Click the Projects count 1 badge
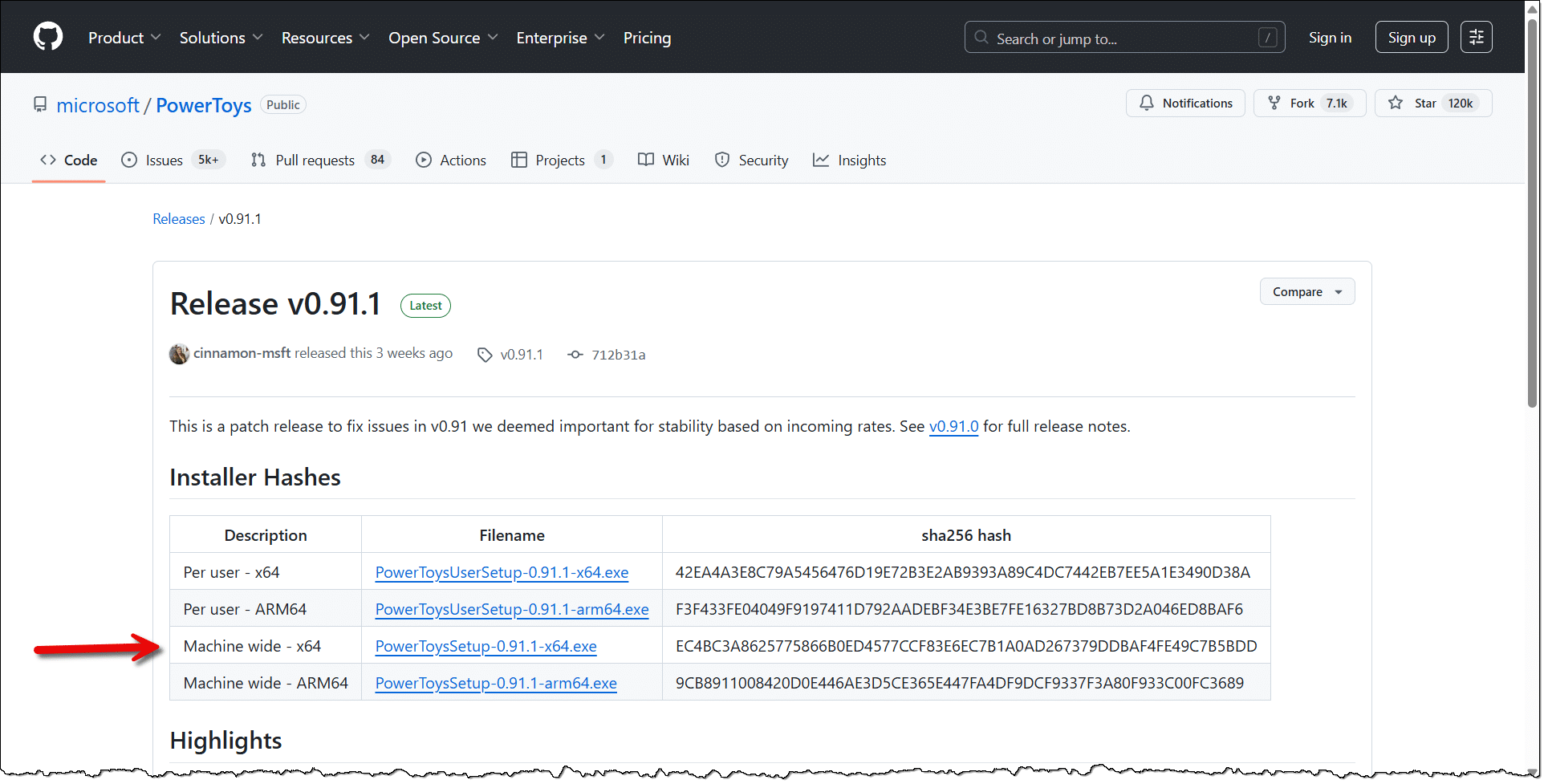Image resolution: width=1544 pixels, height=784 pixels. 603,160
